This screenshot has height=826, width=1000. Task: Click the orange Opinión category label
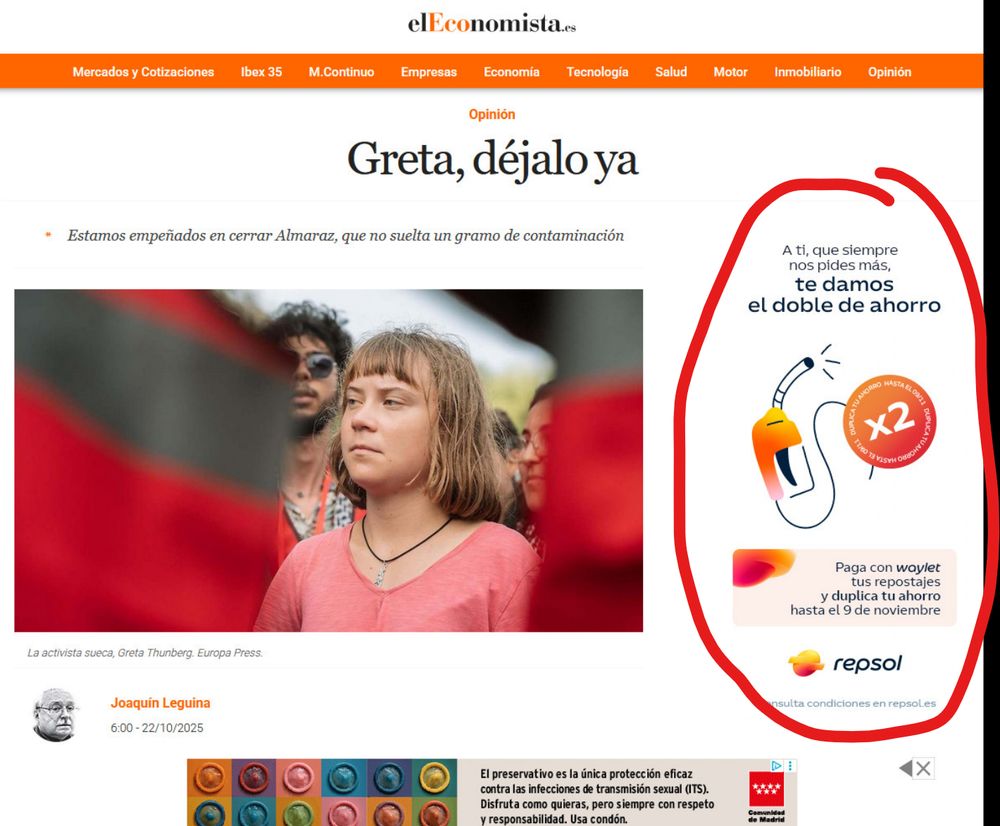pyautogui.click(x=492, y=114)
